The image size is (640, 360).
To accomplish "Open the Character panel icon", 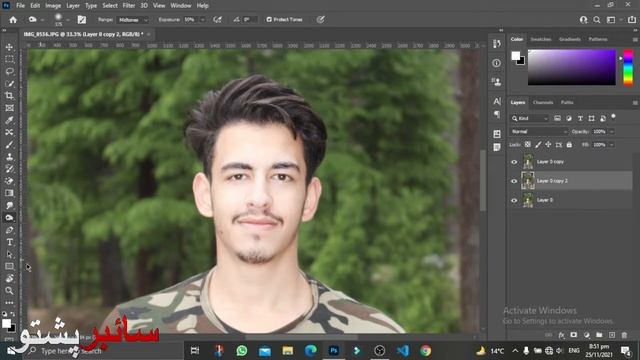I will coord(496,101).
